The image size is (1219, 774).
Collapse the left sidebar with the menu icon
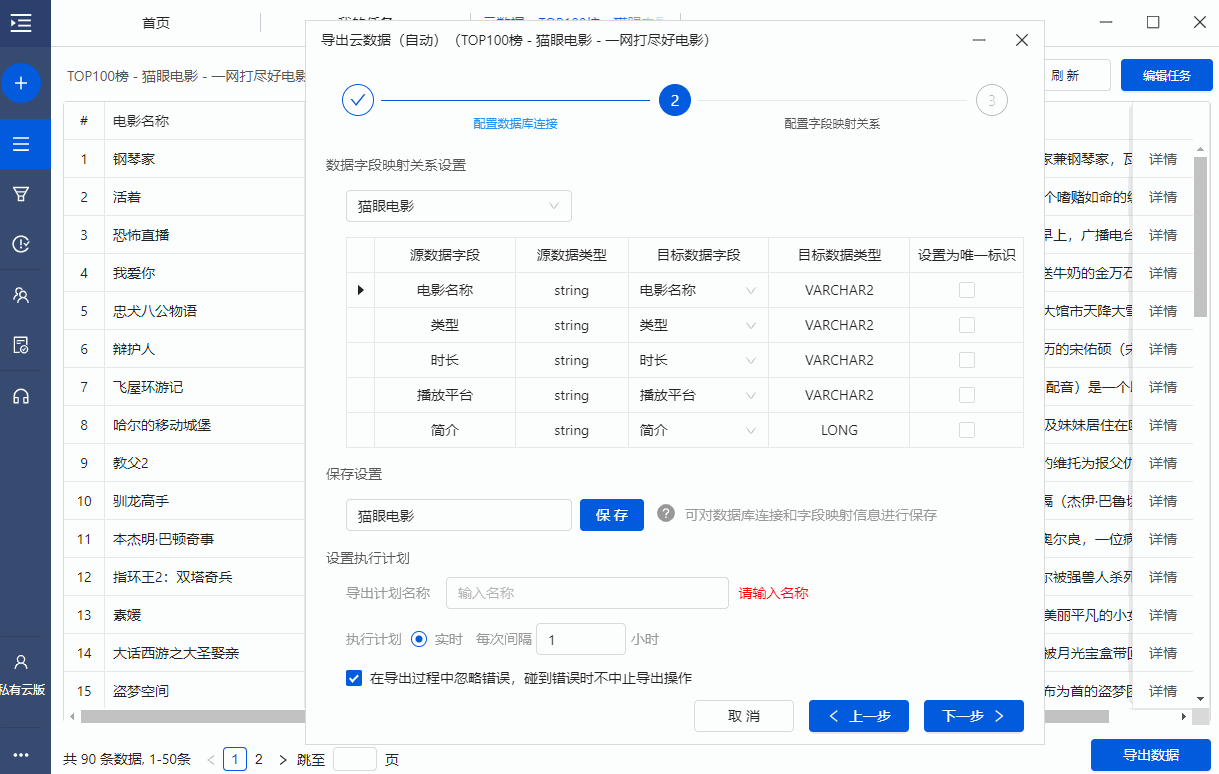pyautogui.click(x=21, y=23)
